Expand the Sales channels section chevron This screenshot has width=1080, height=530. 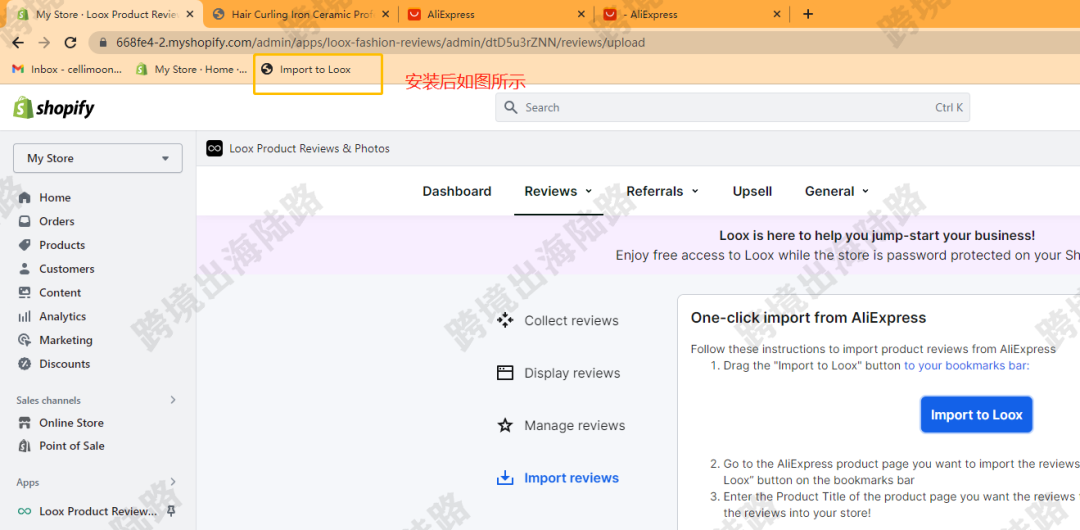[173, 400]
